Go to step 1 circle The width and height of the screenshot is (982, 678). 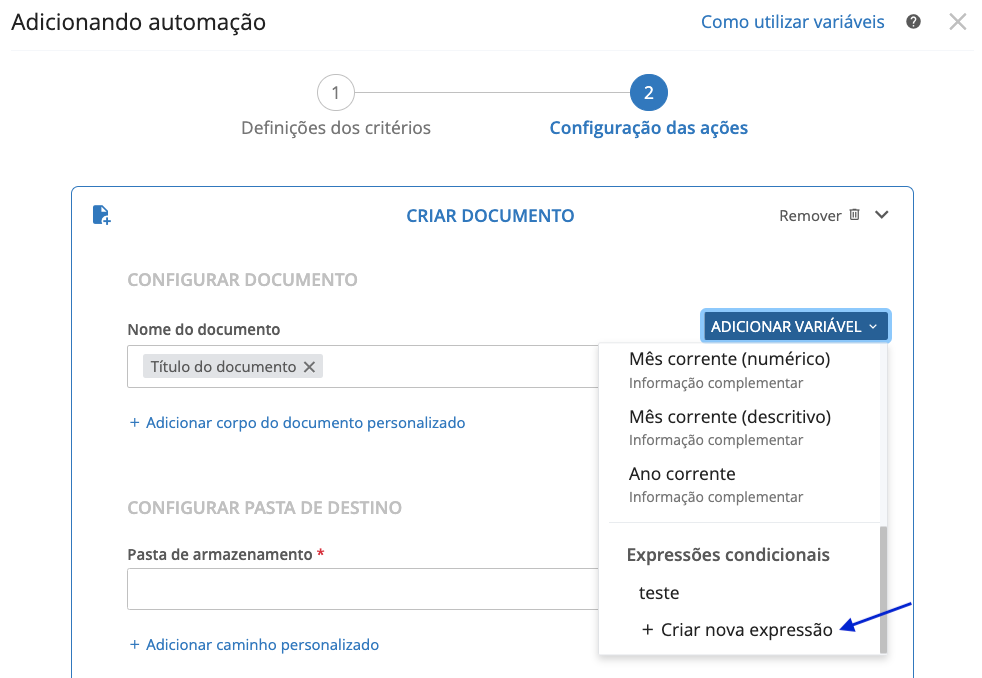click(x=336, y=94)
